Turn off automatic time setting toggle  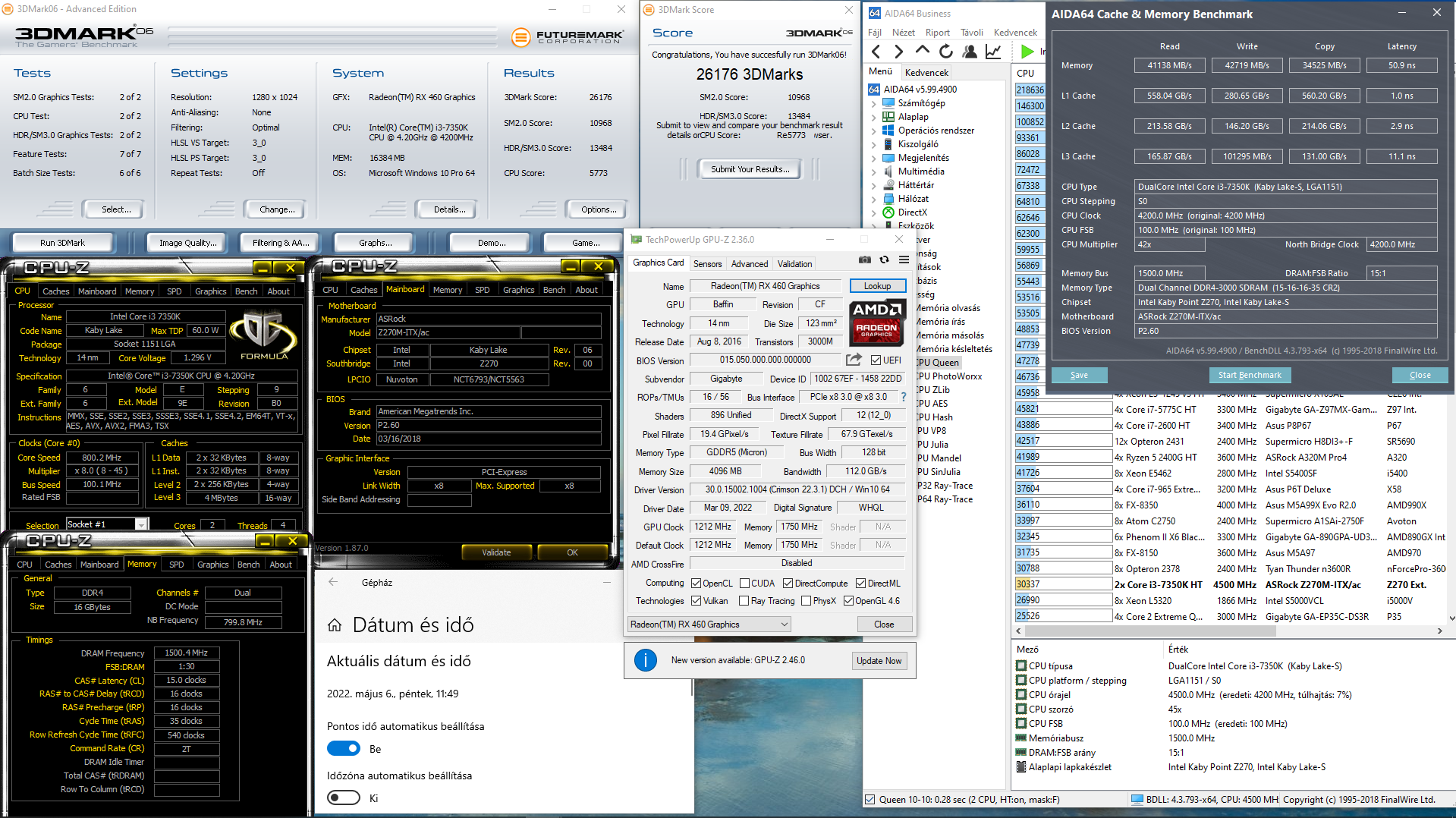[344, 749]
